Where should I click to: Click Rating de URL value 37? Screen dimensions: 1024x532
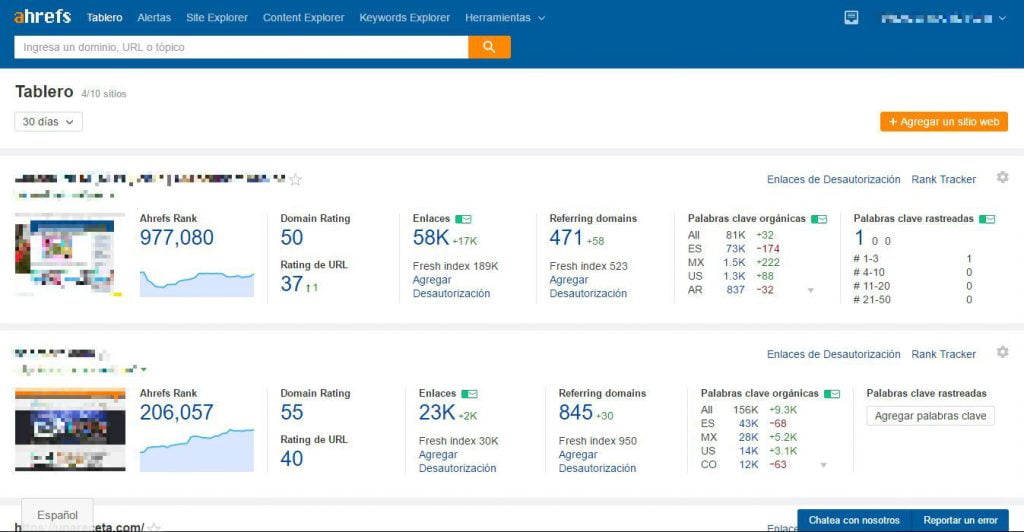291,284
